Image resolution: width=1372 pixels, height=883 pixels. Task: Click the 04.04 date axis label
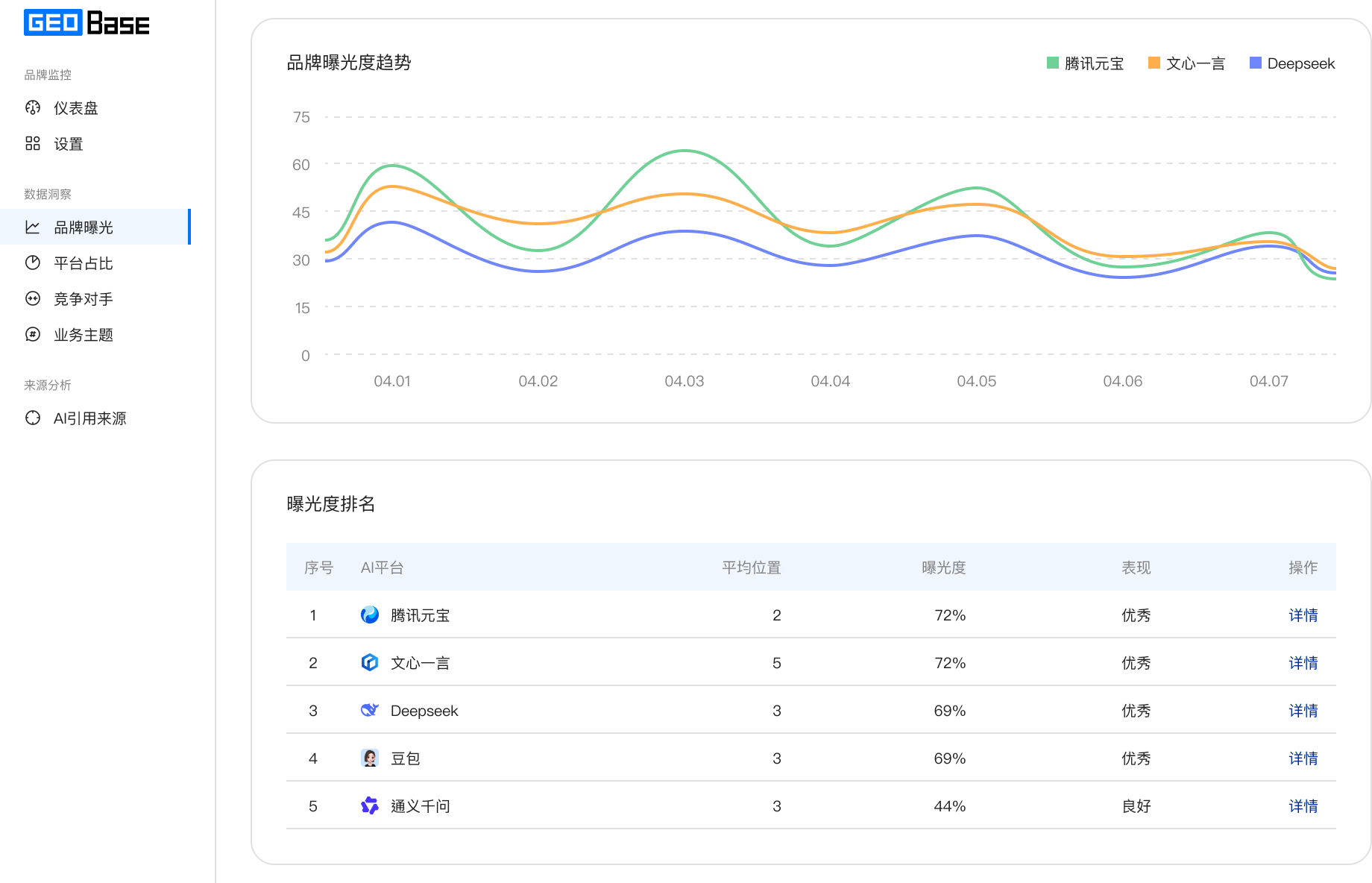(x=831, y=381)
